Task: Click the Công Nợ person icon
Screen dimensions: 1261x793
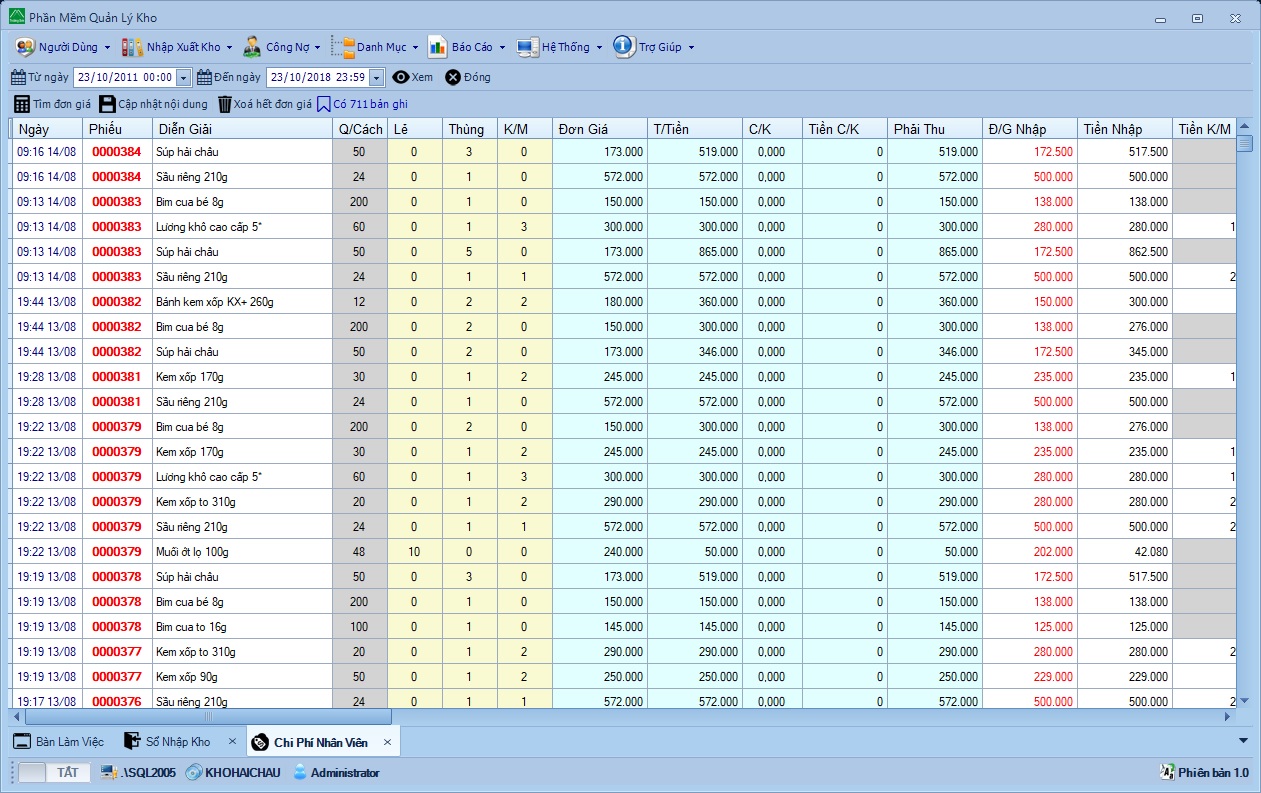Action: point(252,47)
